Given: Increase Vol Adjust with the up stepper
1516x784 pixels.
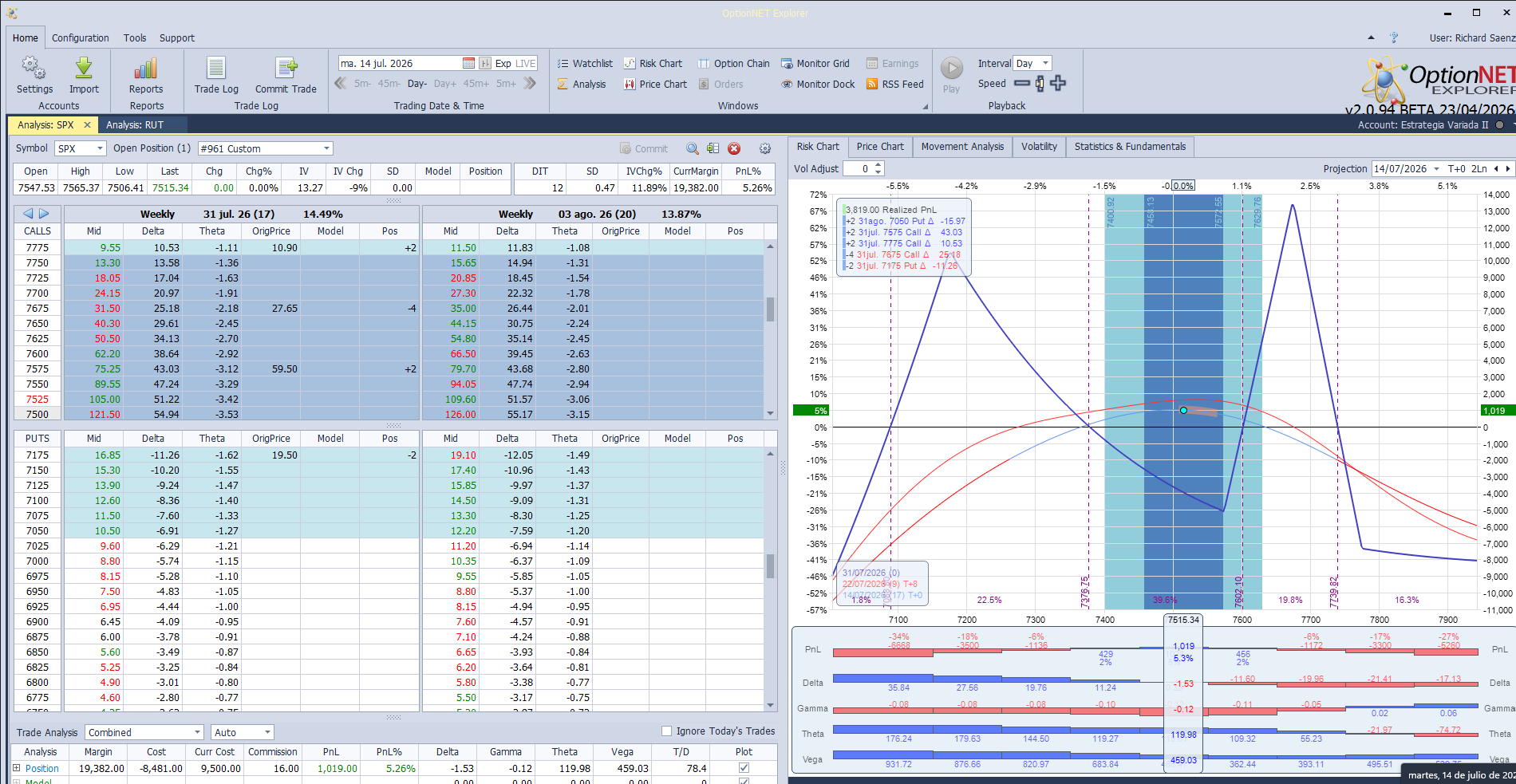Looking at the screenshot, I should 878,165.
